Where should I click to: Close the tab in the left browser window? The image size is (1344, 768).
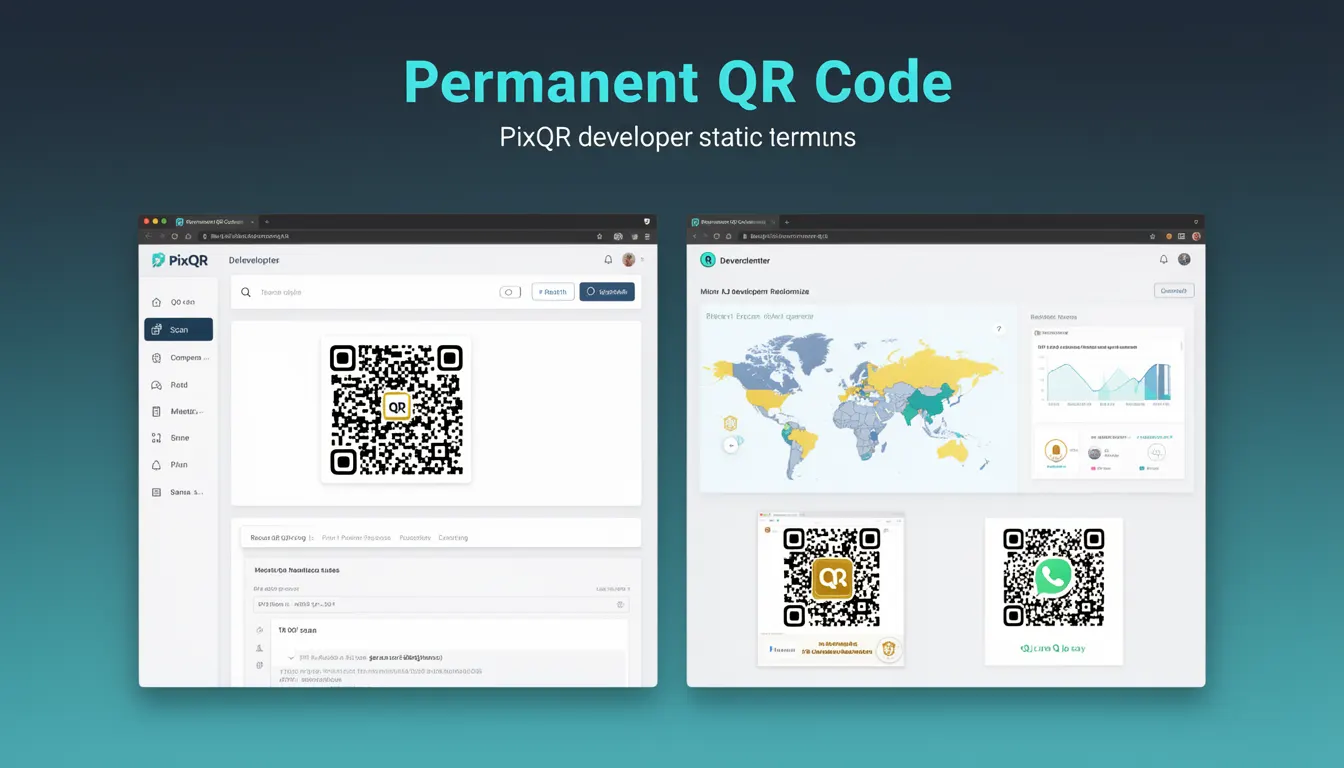253,221
